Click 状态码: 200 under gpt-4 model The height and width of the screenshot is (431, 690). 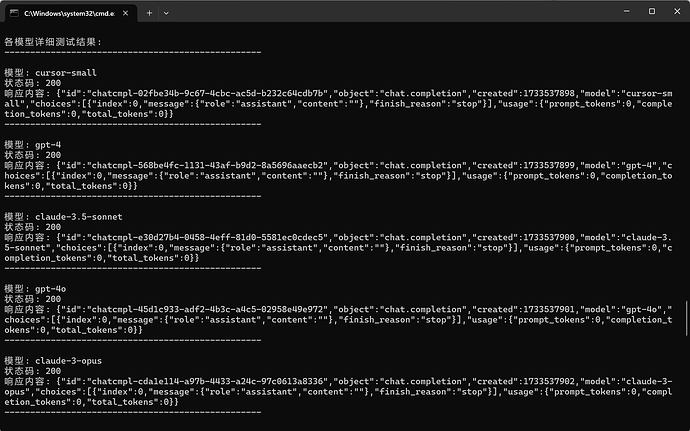pyautogui.click(x=33, y=155)
